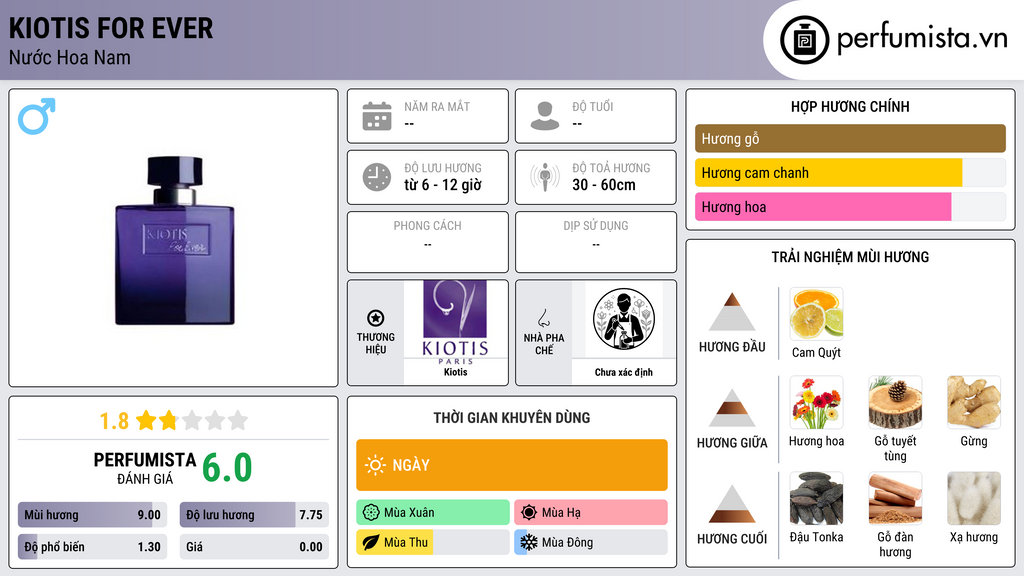The width and height of the screenshot is (1024, 576).
Task: Click the leaf icon for Mùa Thu
Action: pyautogui.click(x=371, y=543)
